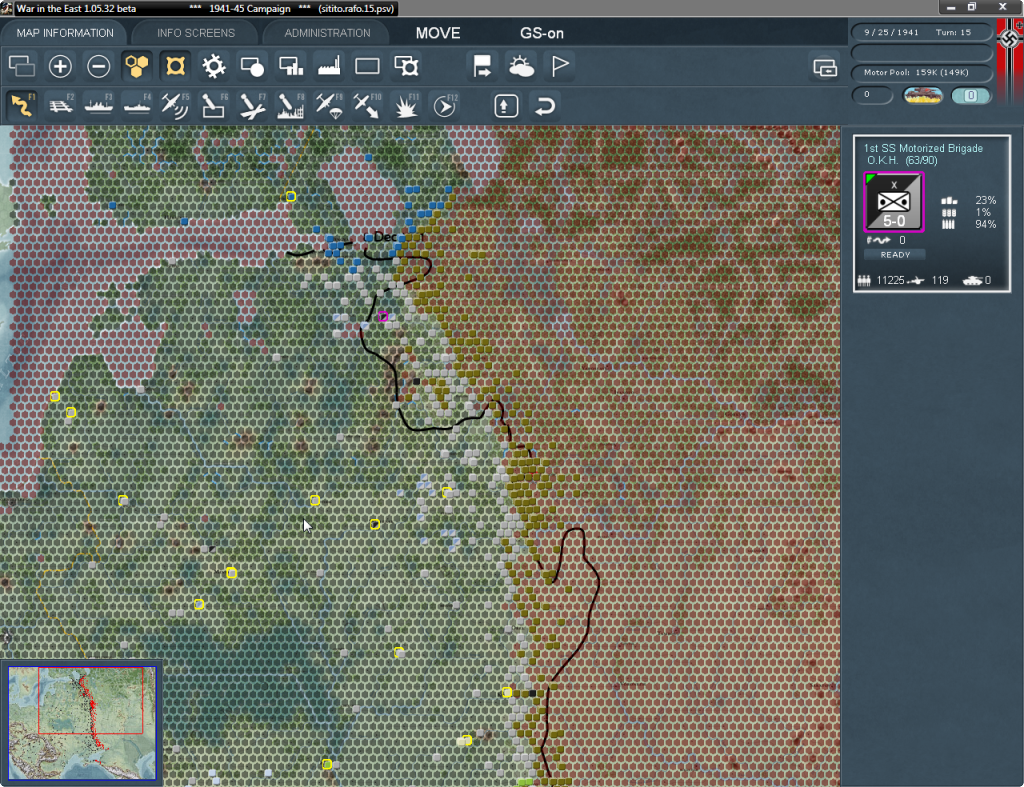
Task: Open the INFO SCREENS tab
Action: click(195, 33)
